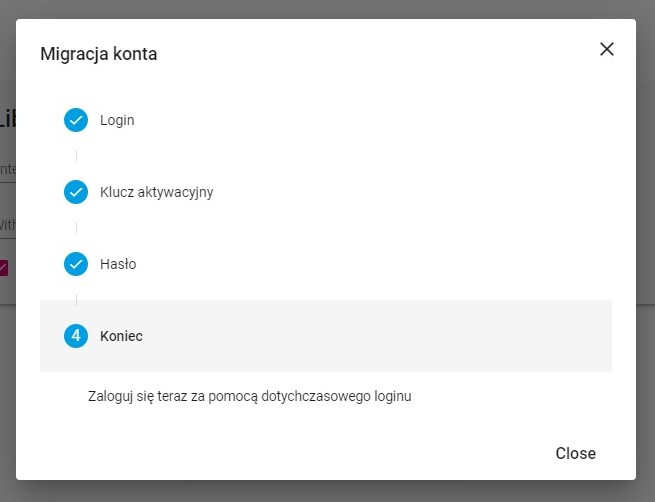The image size is (655, 502).
Task: Select the Hasło step checkmark icon
Action: pyautogui.click(x=76, y=264)
